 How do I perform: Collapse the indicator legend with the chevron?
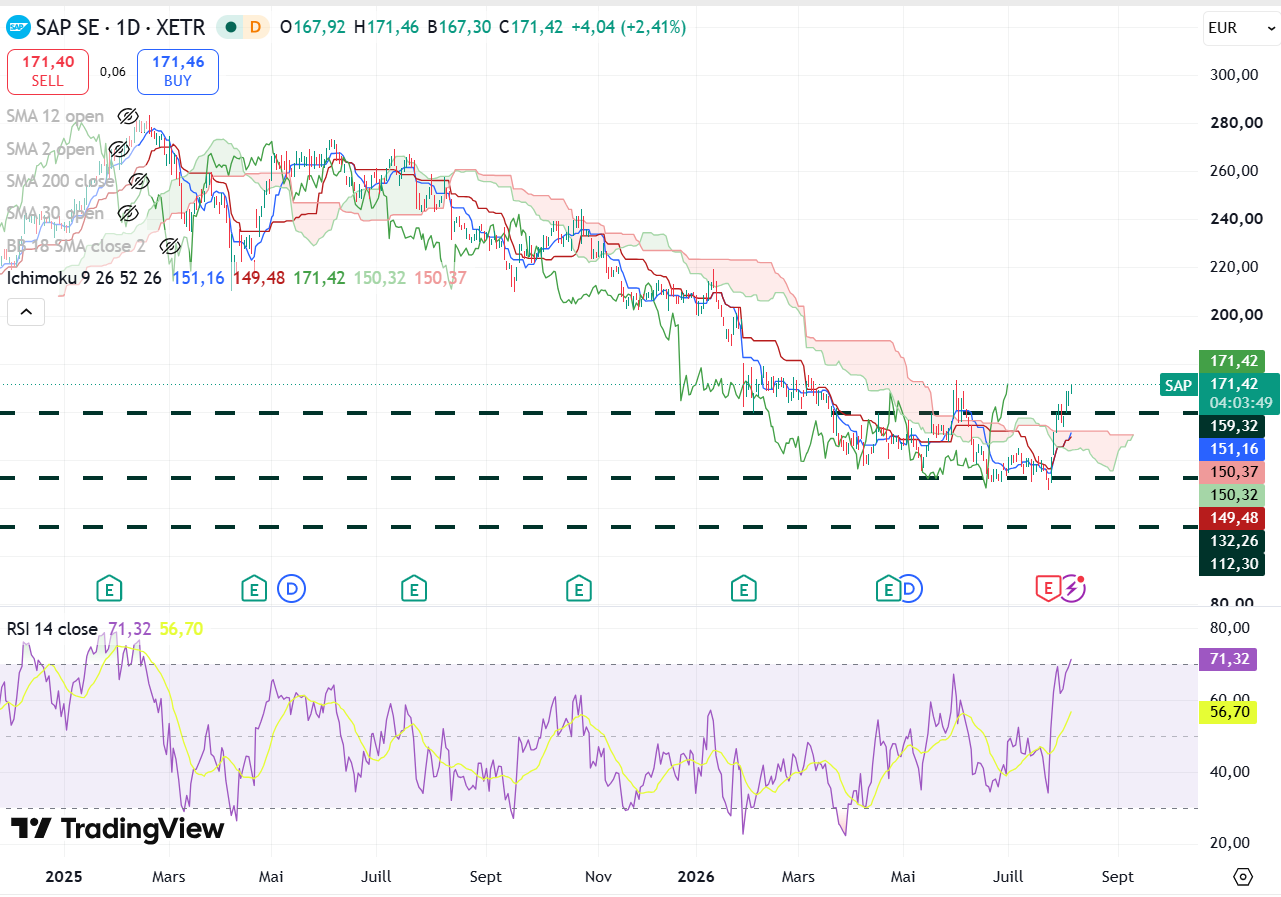26,312
